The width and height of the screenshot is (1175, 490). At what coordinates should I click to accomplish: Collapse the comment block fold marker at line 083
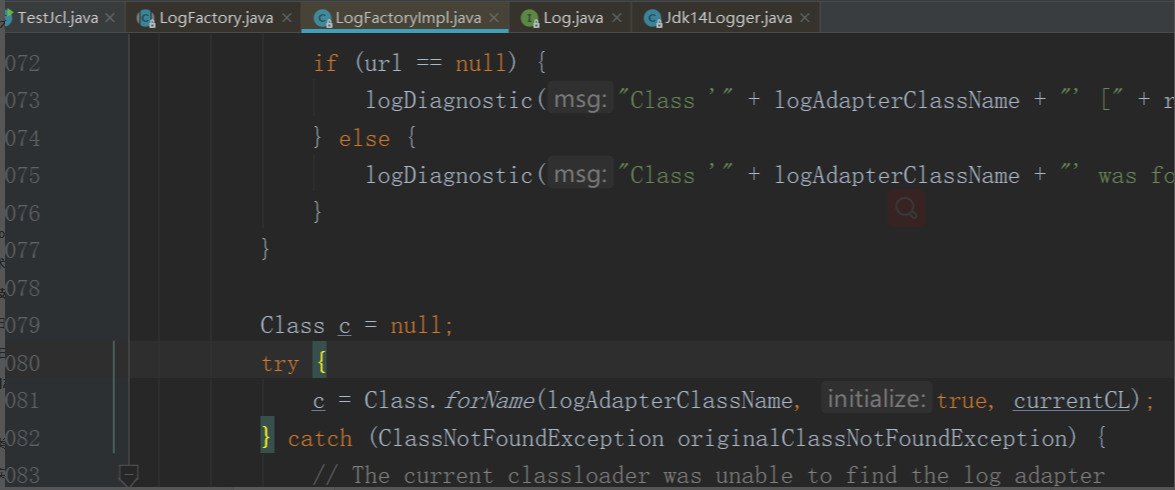click(129, 475)
